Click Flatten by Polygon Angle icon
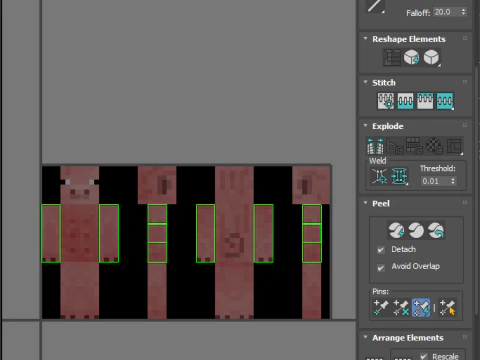The height and width of the screenshot is (360, 480). click(x=395, y=147)
